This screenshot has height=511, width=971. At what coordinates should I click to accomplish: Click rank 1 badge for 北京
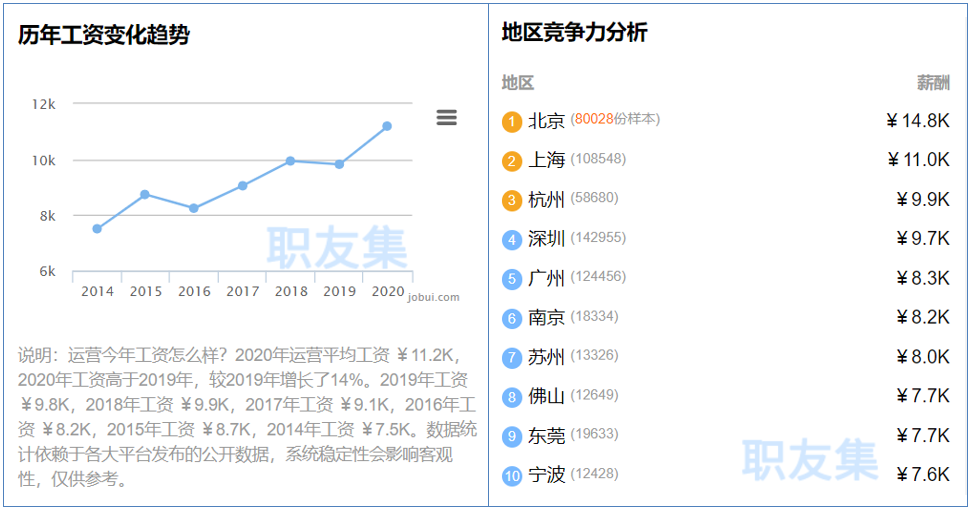[x=512, y=122]
